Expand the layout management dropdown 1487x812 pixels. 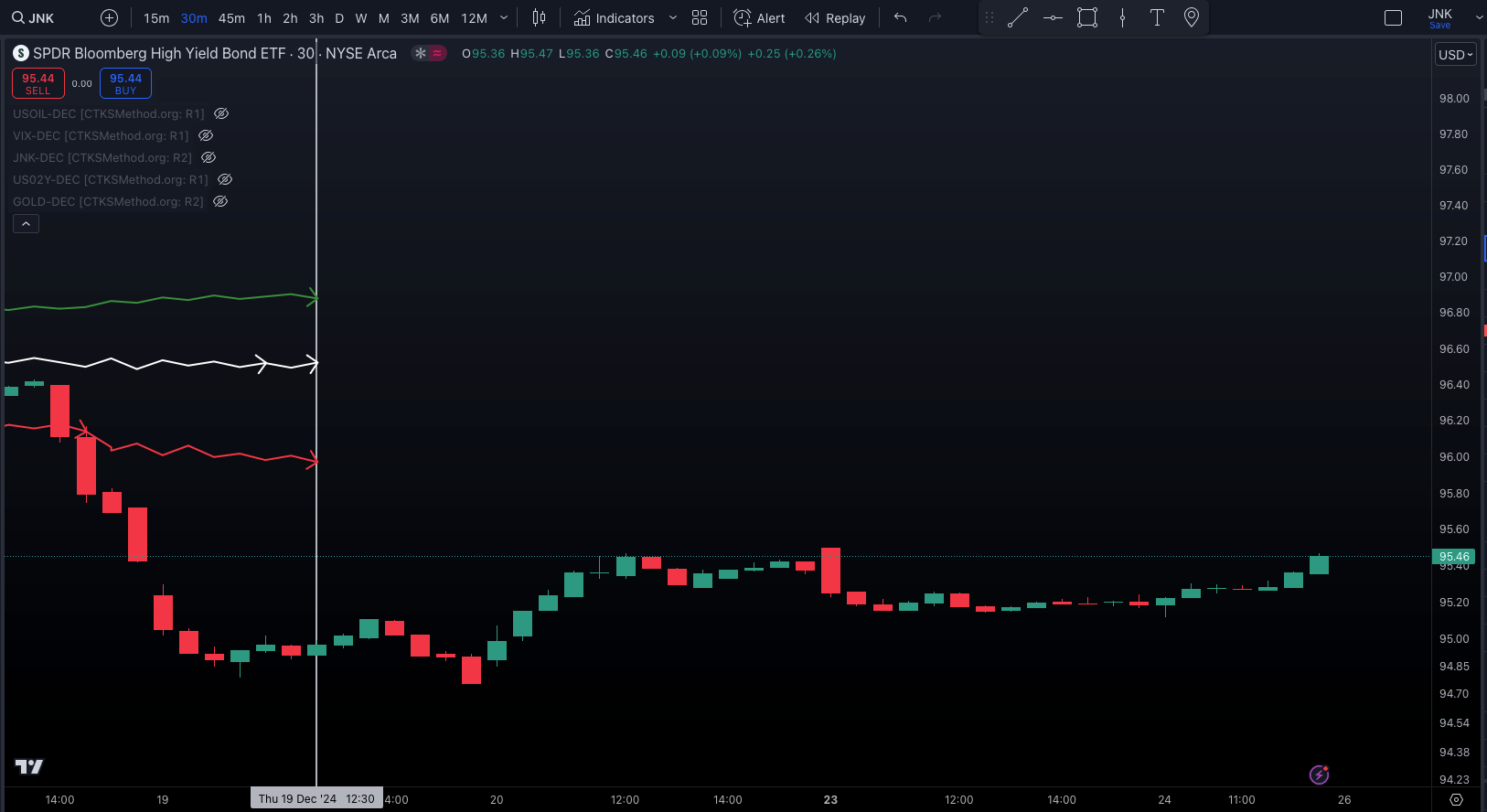[x=1479, y=18]
